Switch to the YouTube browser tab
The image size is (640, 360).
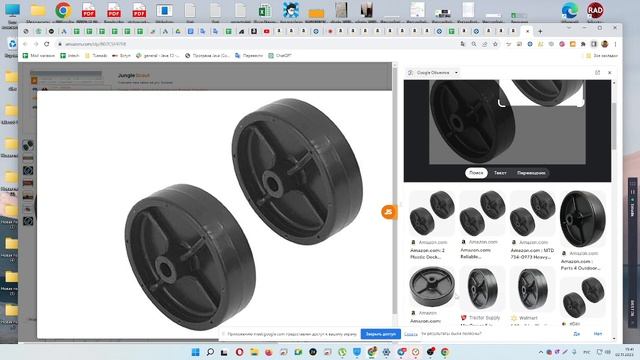point(267,31)
